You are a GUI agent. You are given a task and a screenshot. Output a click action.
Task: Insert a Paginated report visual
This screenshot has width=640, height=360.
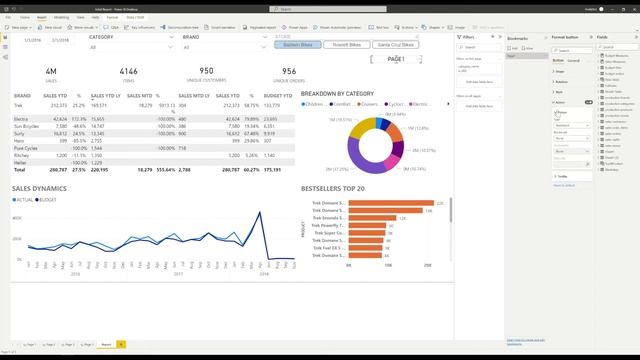click(x=259, y=27)
